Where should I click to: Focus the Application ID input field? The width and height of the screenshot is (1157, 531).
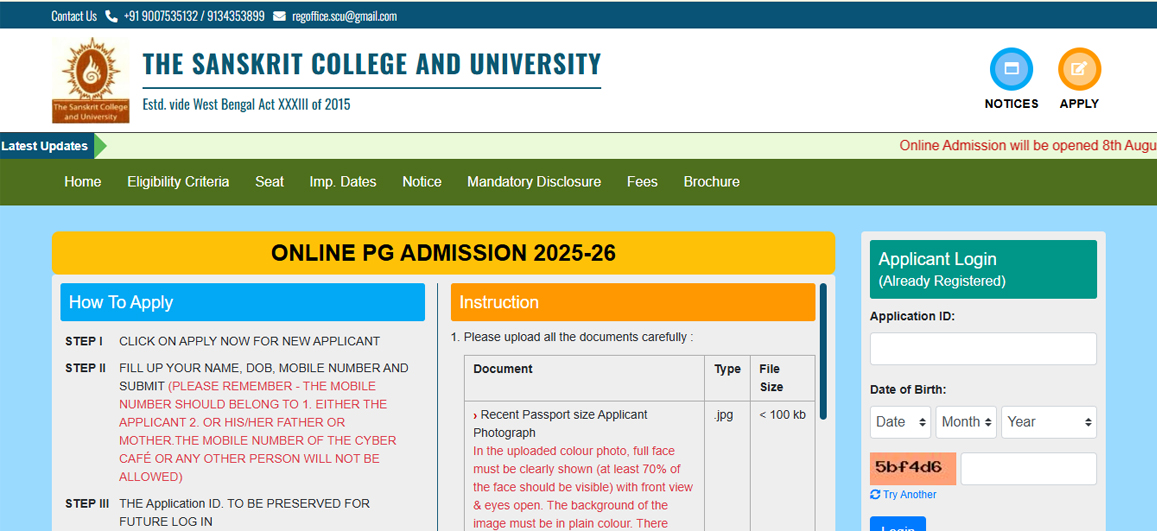pyautogui.click(x=983, y=348)
